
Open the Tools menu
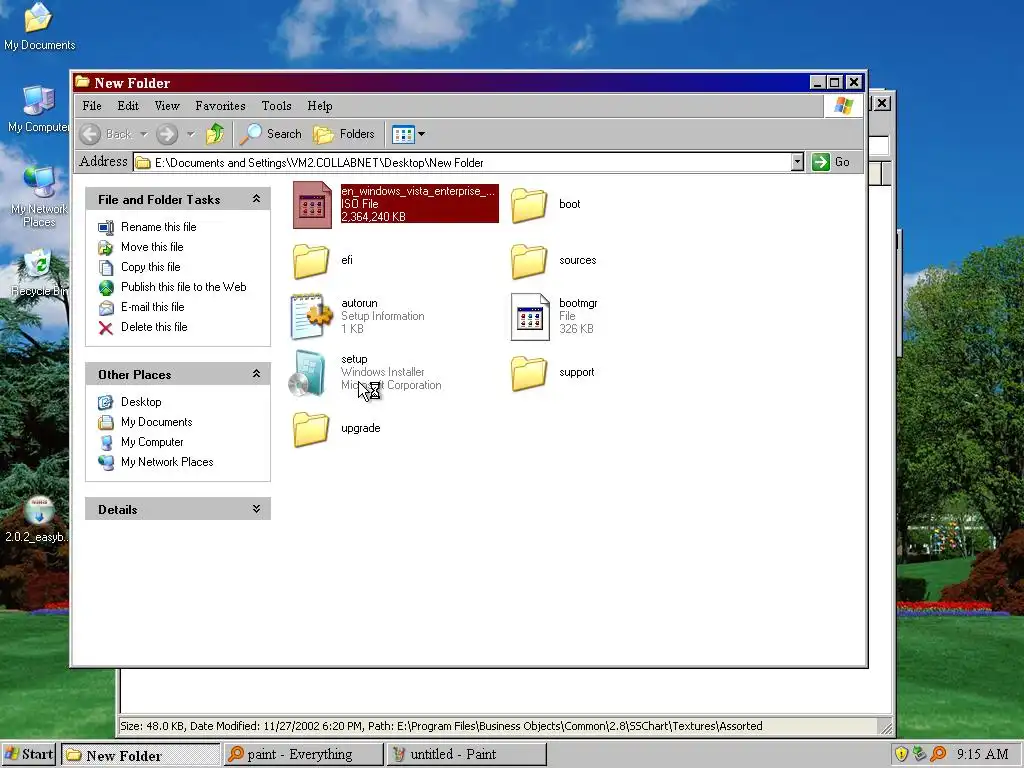pos(276,106)
